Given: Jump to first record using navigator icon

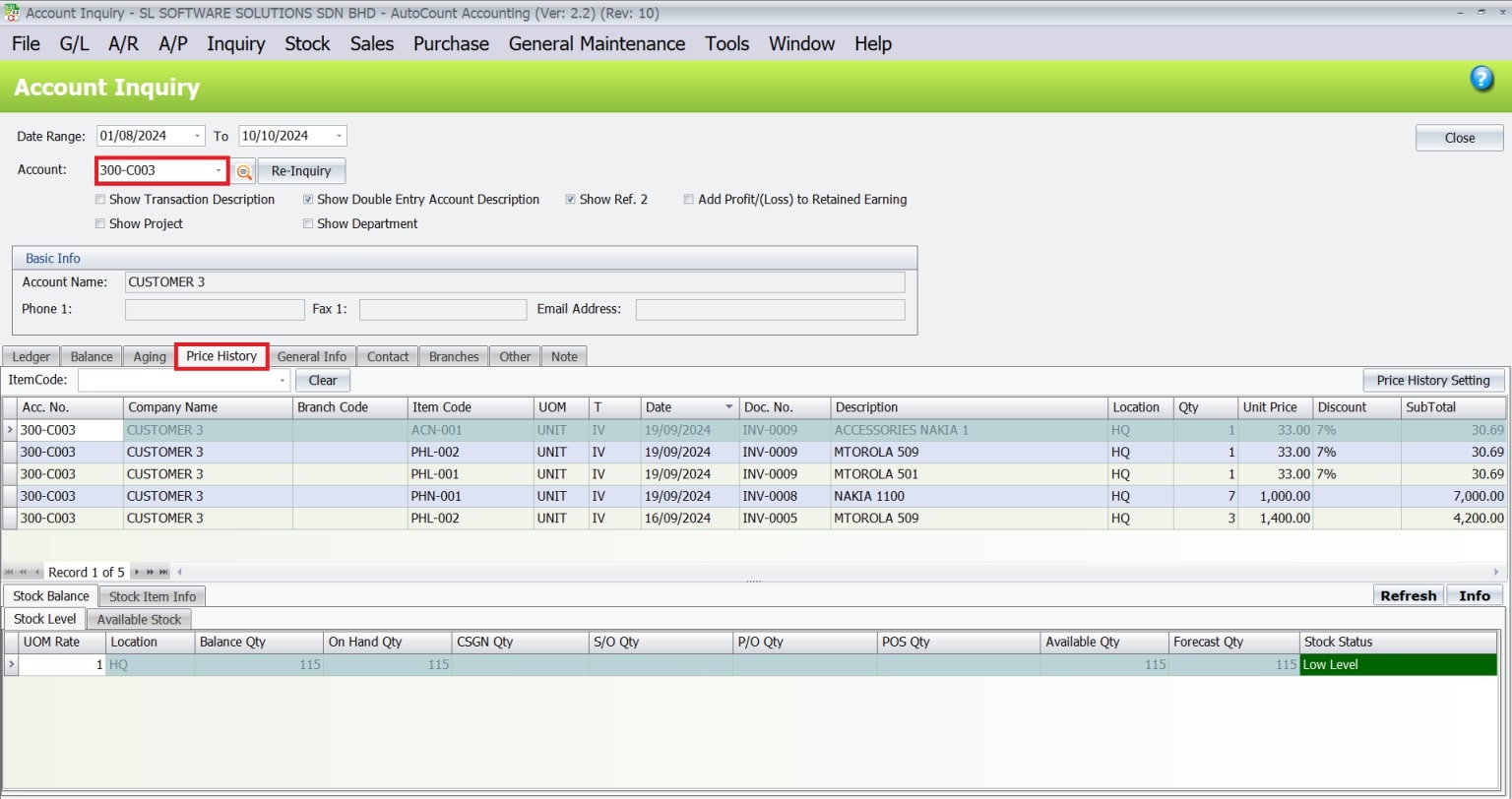Looking at the screenshot, I should coord(10,572).
